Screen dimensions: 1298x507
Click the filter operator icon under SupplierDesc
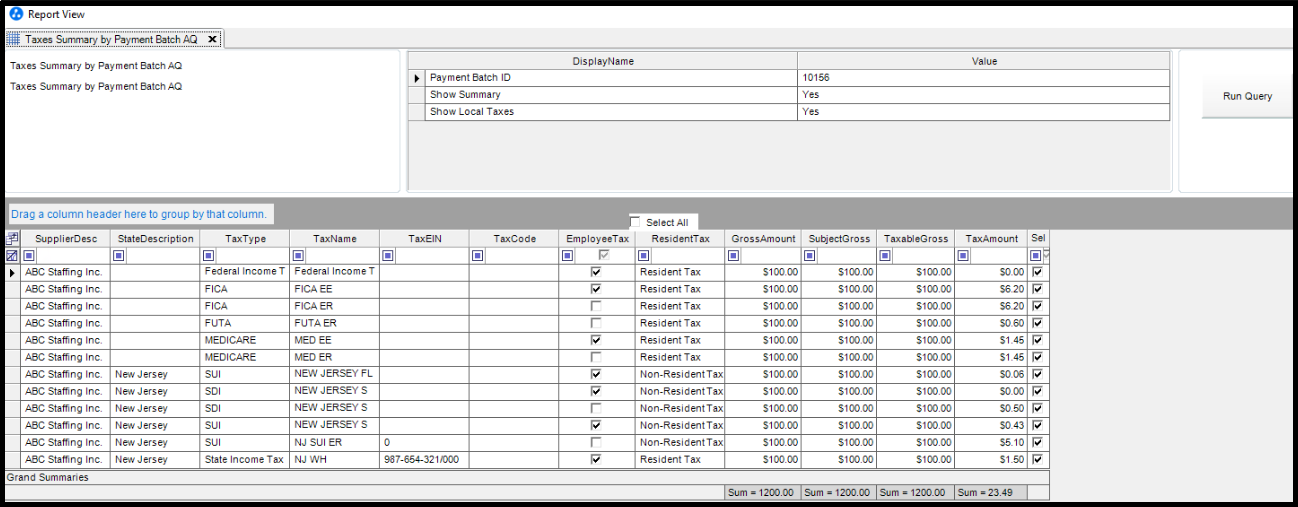coord(29,256)
